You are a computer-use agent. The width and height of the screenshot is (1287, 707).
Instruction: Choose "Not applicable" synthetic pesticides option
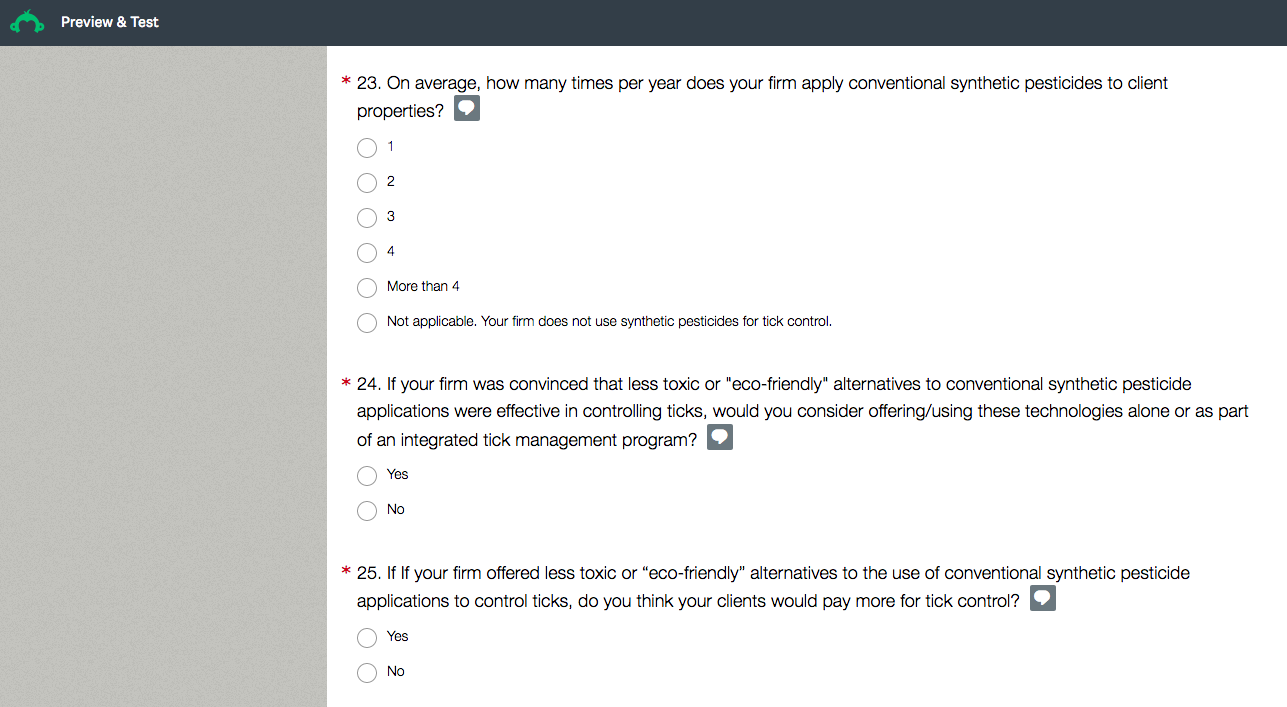point(367,323)
